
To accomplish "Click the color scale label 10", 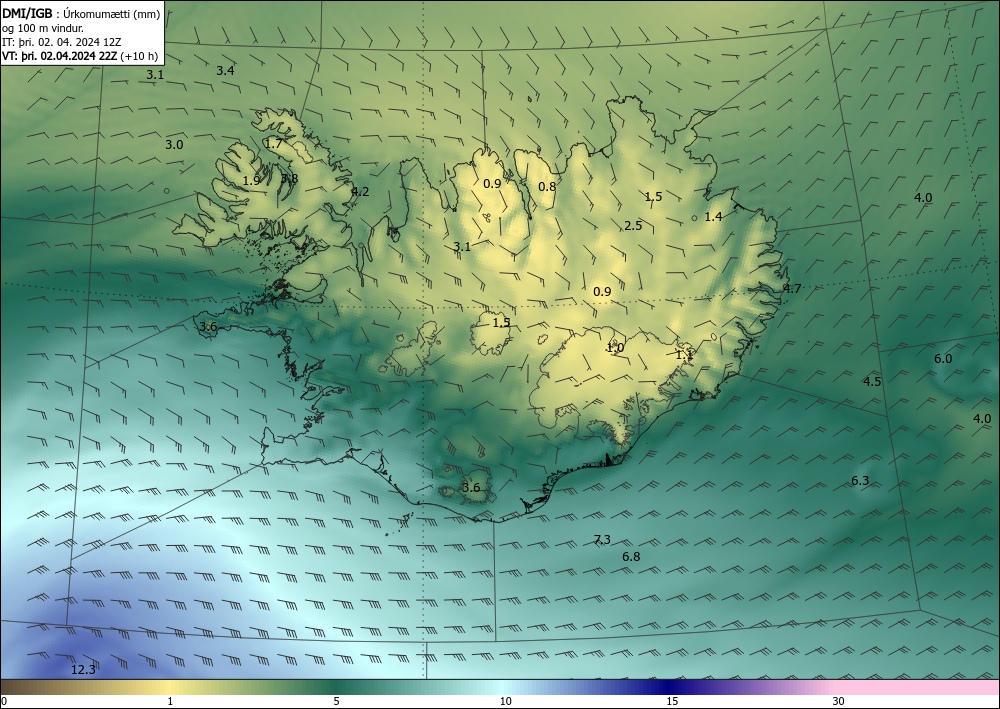I will point(505,701).
